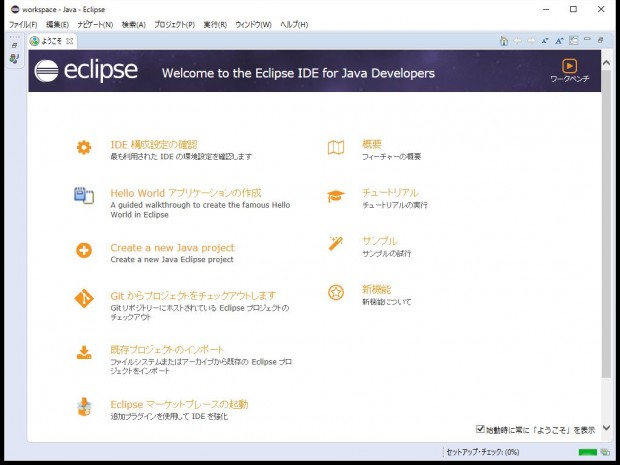Click the Eclipse logo in the banner
Image resolution: width=620 pixels, height=465 pixels.
tap(86, 70)
